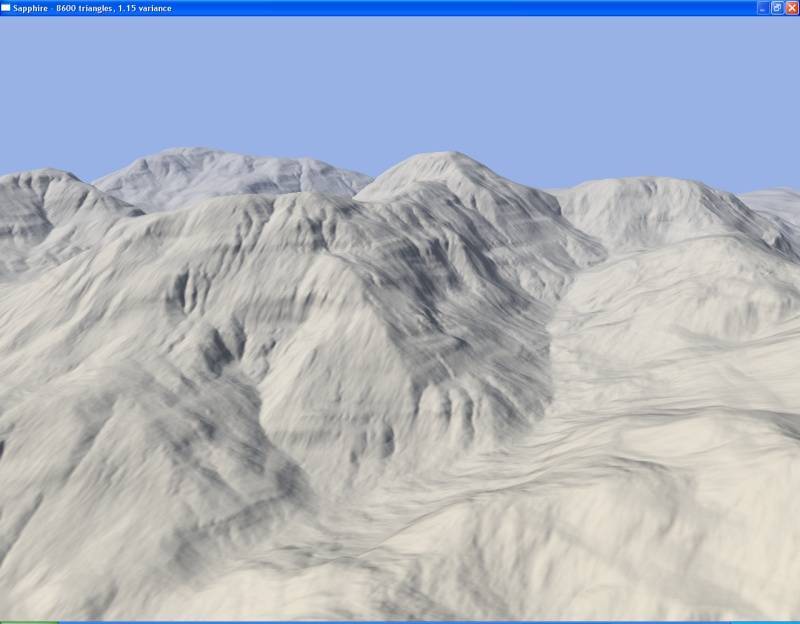Image resolution: width=800 pixels, height=624 pixels.
Task: Click the broad ridge summit on the right
Action: (640, 185)
